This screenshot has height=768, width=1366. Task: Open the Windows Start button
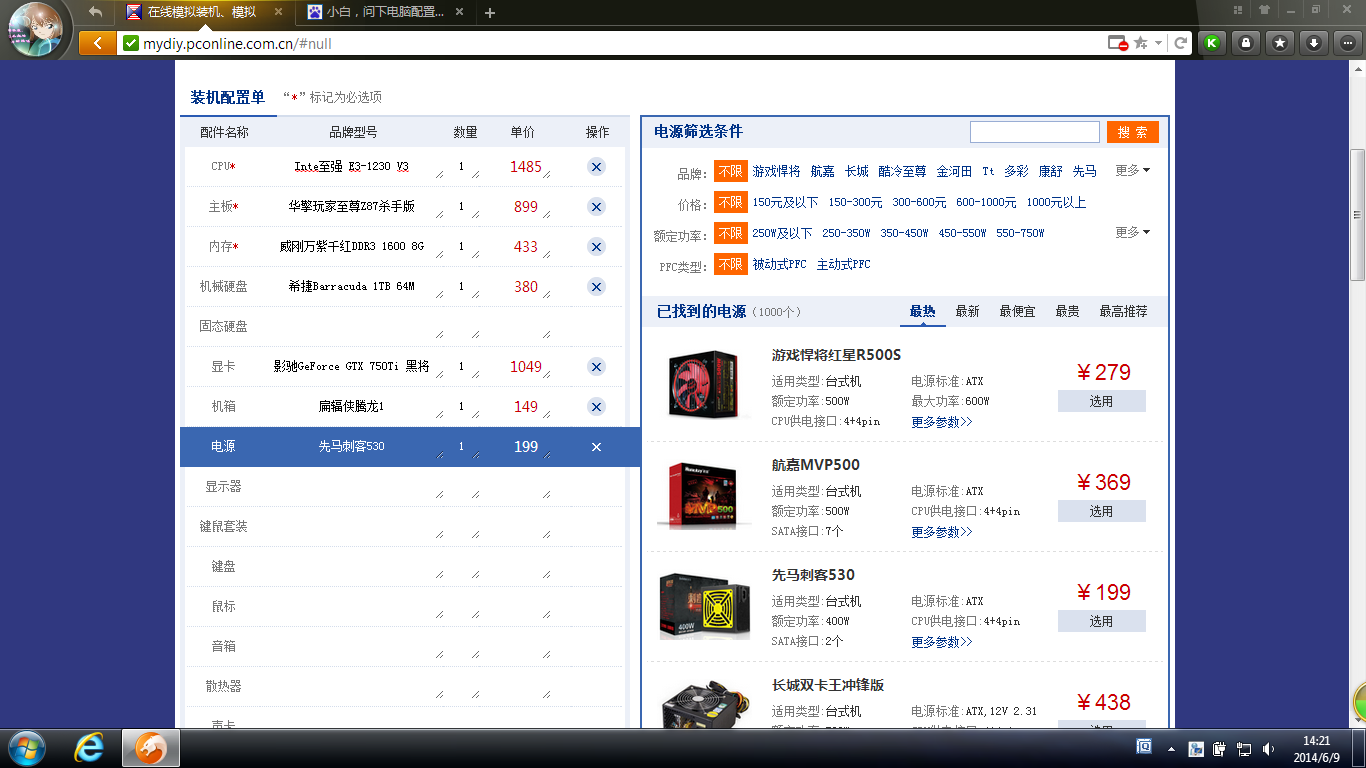[26, 748]
